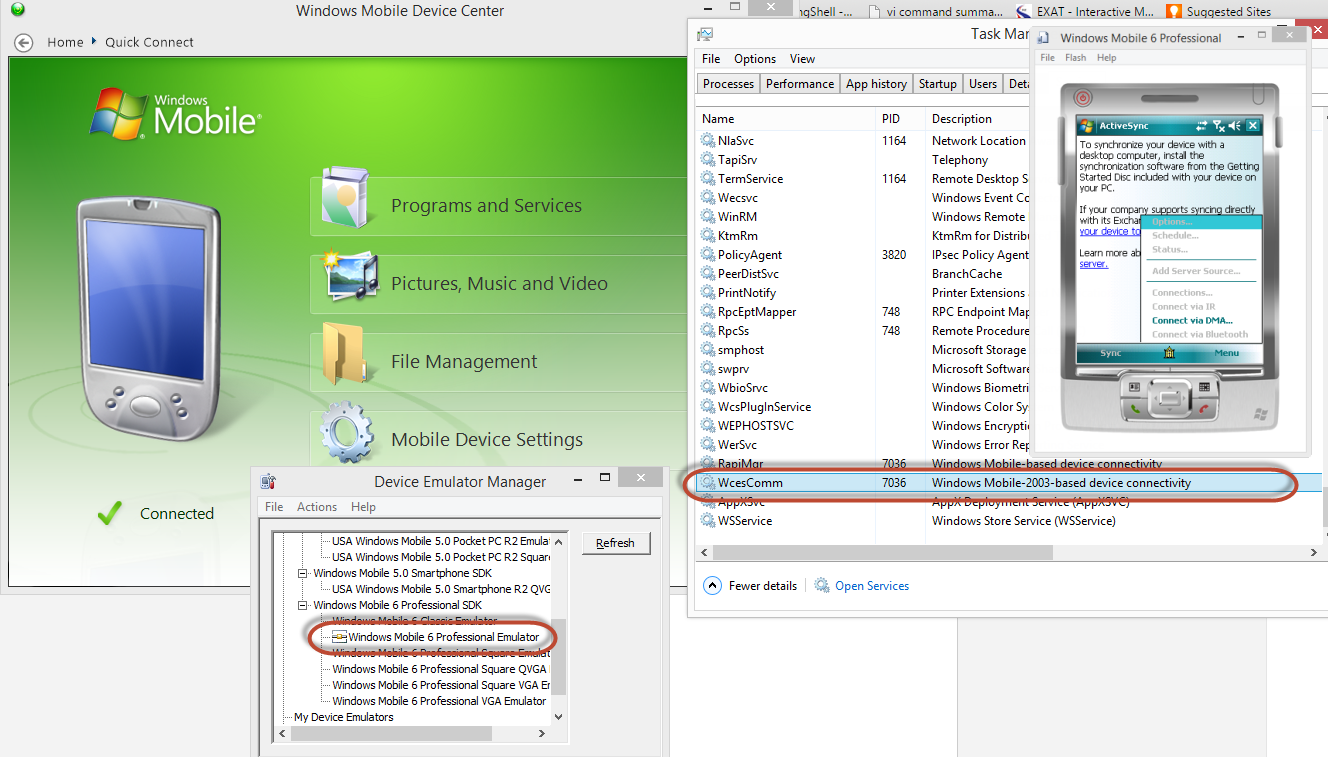Click the Open Services link
The height and width of the screenshot is (757, 1328).
[872, 586]
